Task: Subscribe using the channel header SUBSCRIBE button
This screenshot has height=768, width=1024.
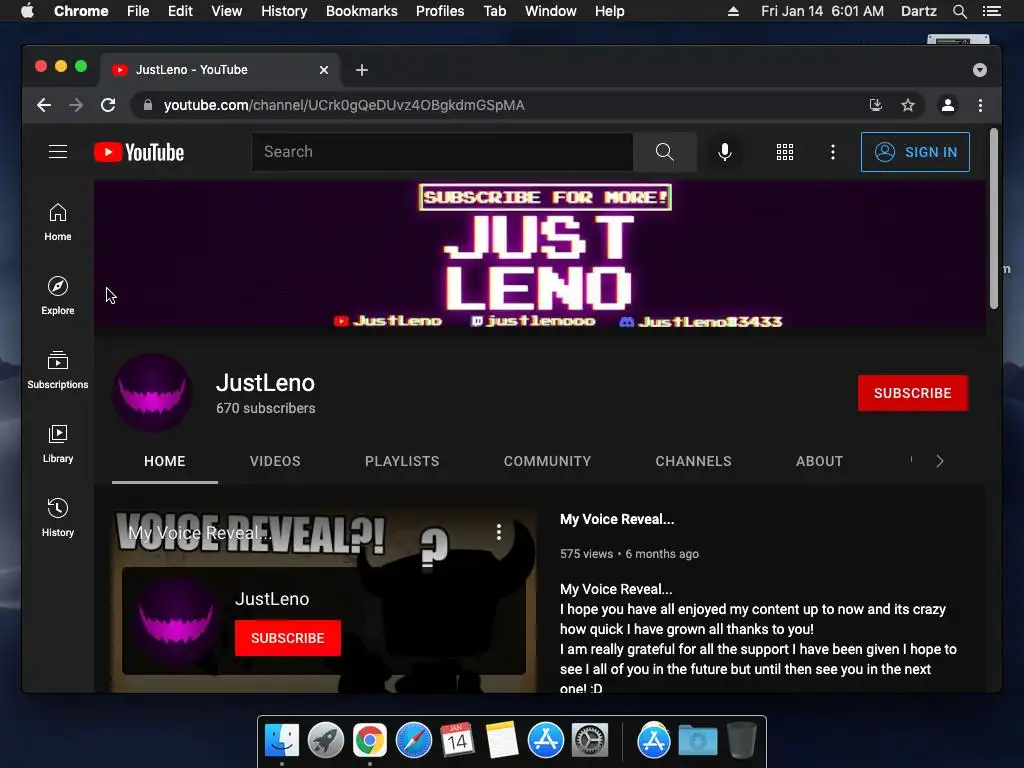Action: pyautogui.click(x=912, y=393)
